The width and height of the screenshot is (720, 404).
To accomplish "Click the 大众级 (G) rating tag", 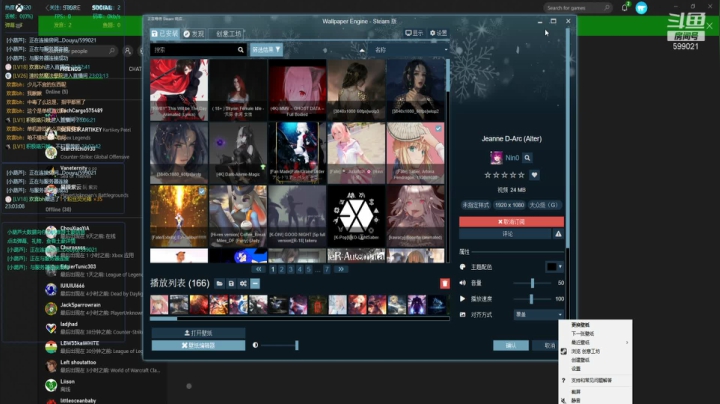I will [543, 205].
